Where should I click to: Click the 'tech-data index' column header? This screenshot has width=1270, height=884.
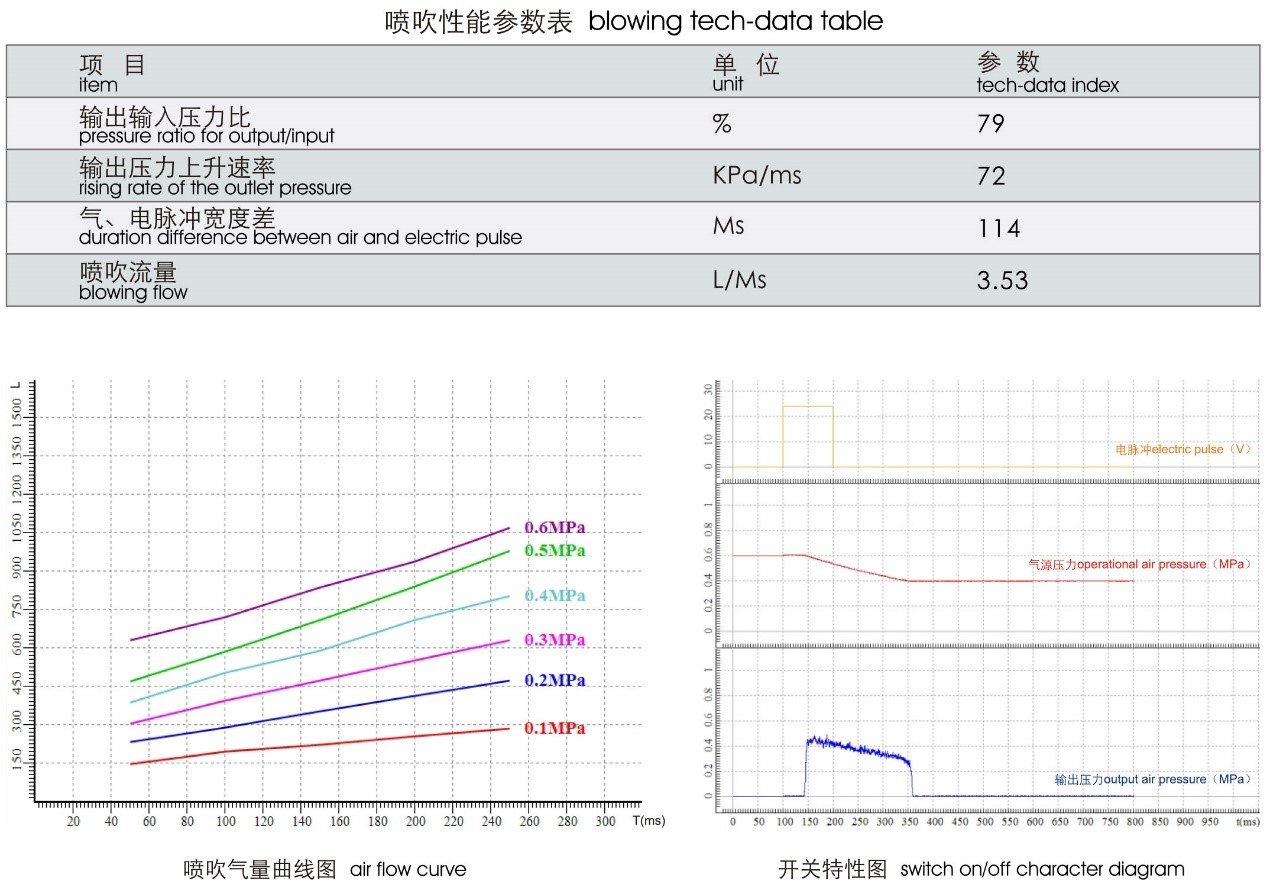coord(1047,86)
